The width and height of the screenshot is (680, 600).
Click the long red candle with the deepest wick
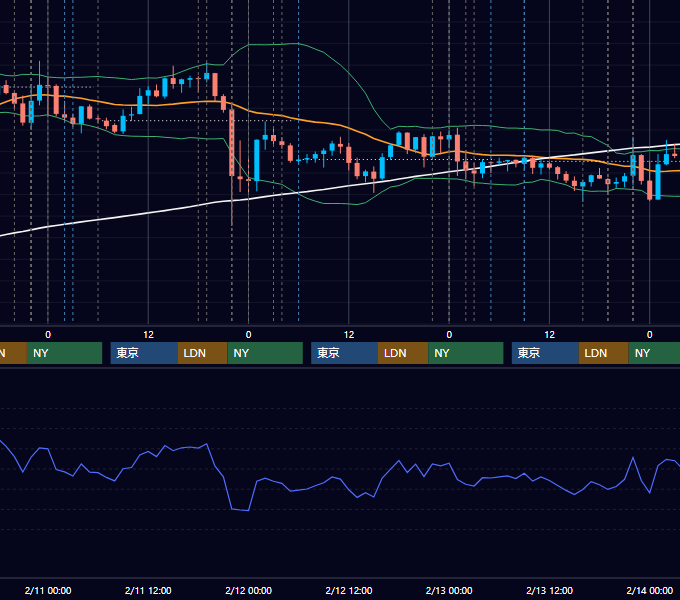pos(232,143)
